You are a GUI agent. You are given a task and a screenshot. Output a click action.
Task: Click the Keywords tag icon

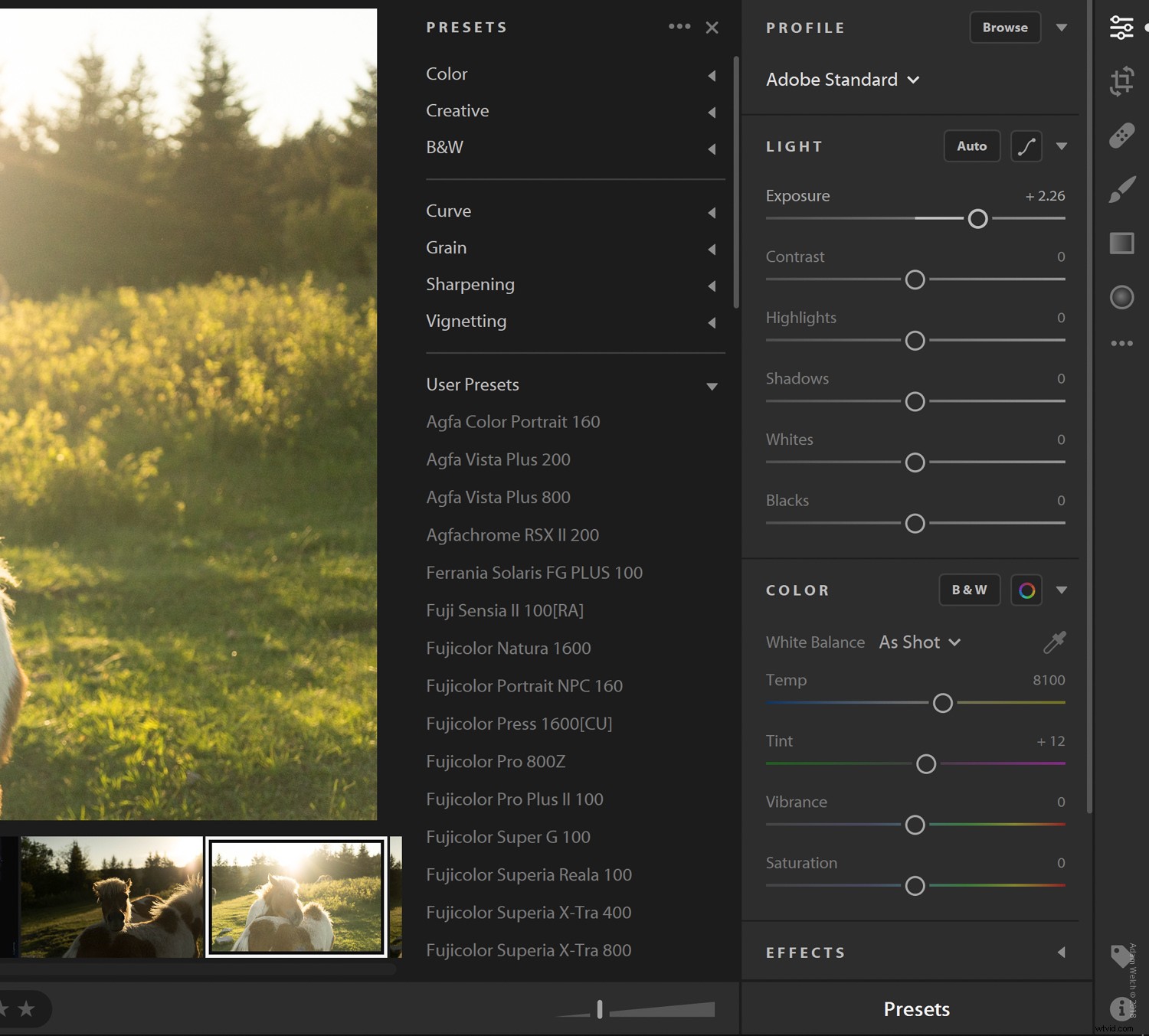[1120, 955]
